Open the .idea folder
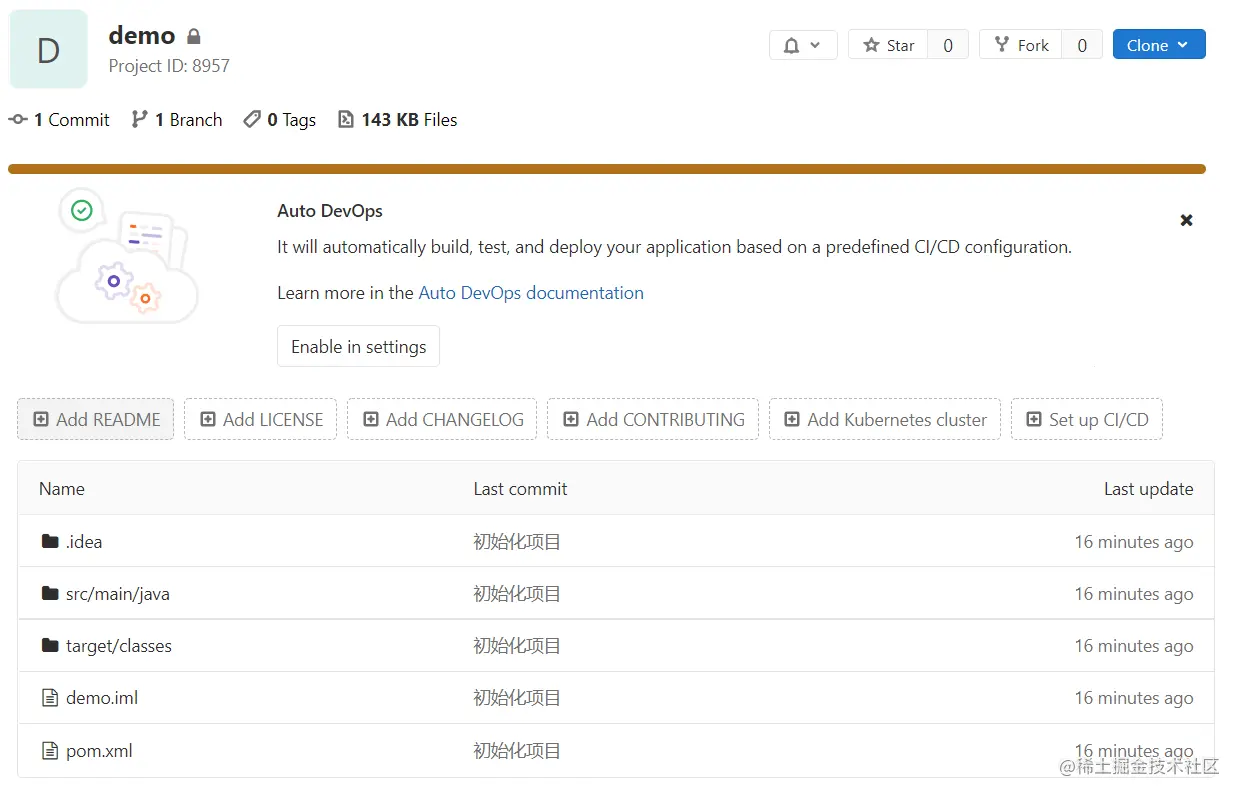Screen dimensions: 1242x799 click(x=84, y=542)
